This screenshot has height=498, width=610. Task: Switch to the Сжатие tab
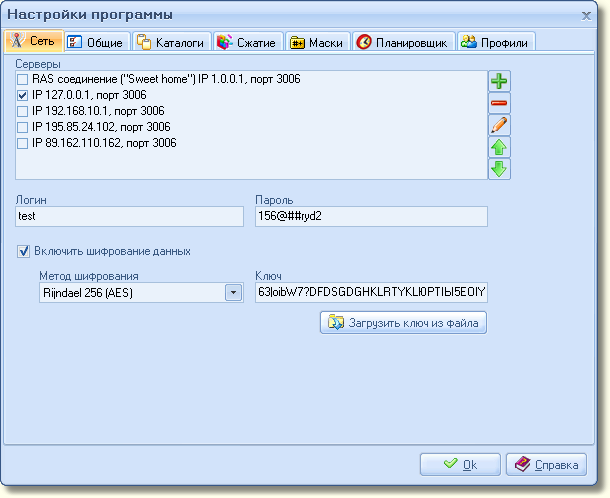[x=248, y=42]
